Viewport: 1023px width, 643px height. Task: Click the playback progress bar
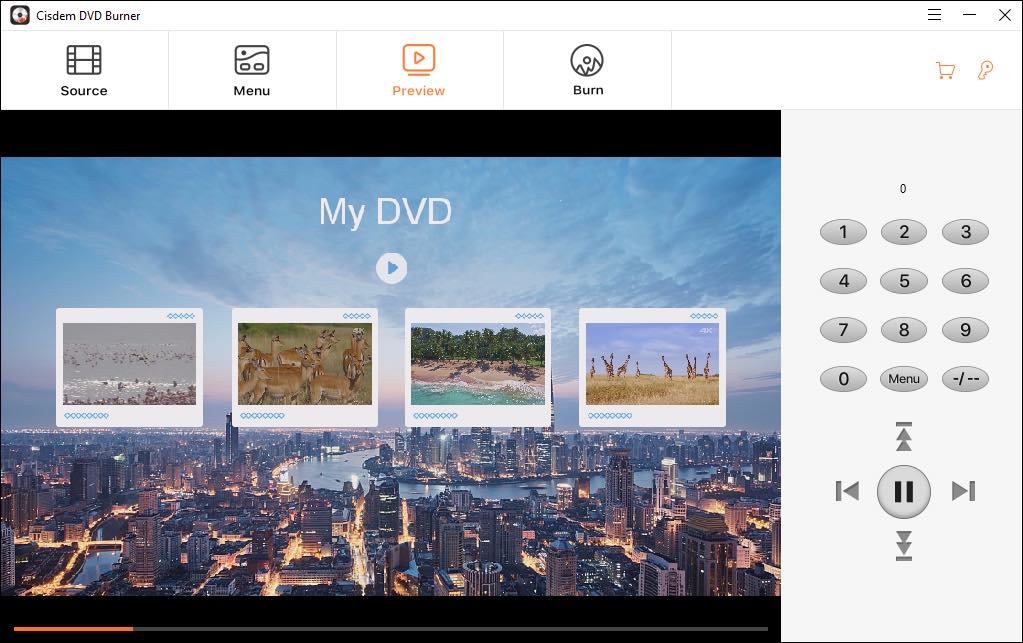(x=390, y=629)
